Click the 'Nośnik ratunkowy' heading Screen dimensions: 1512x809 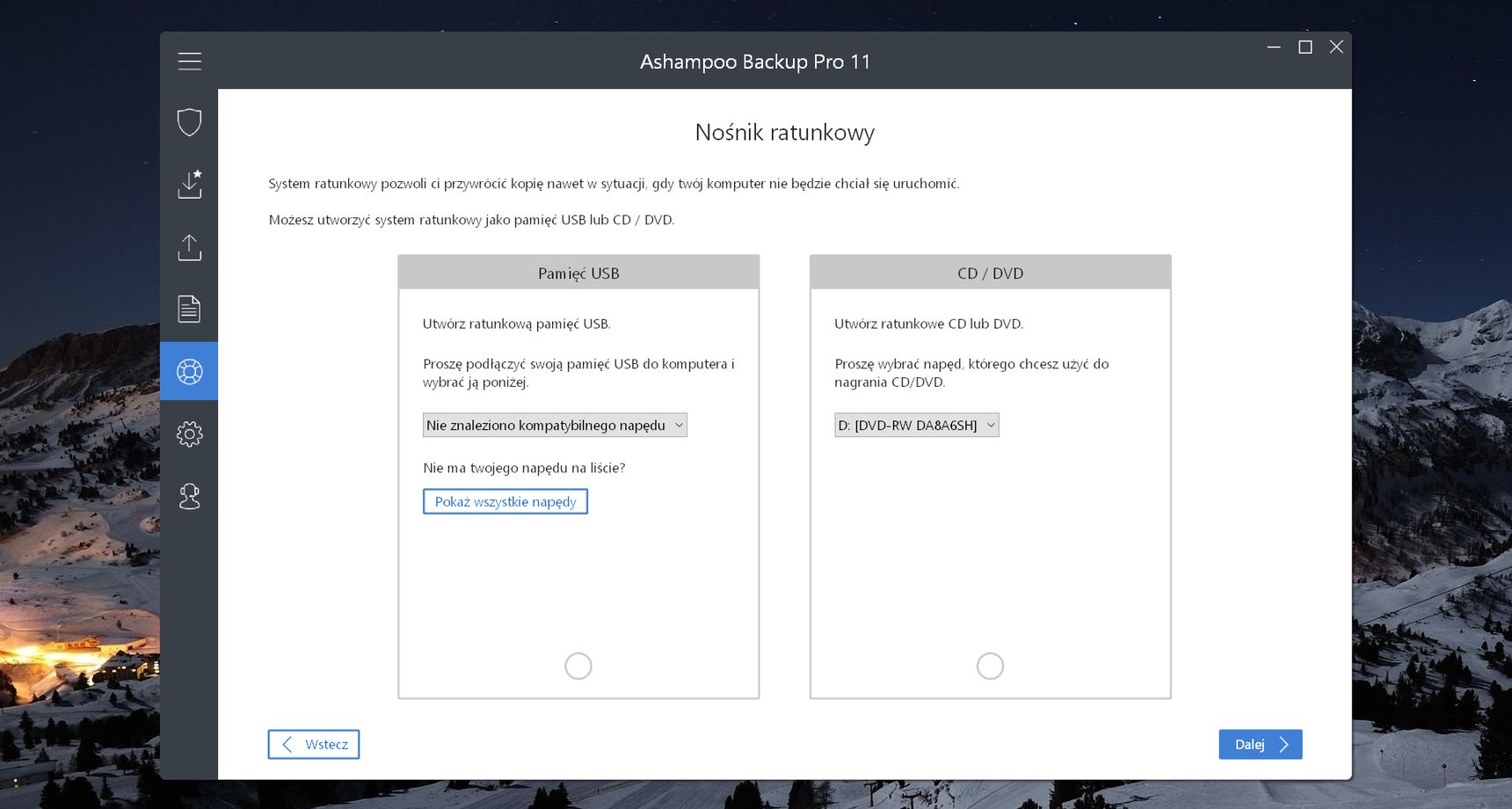[785, 133]
